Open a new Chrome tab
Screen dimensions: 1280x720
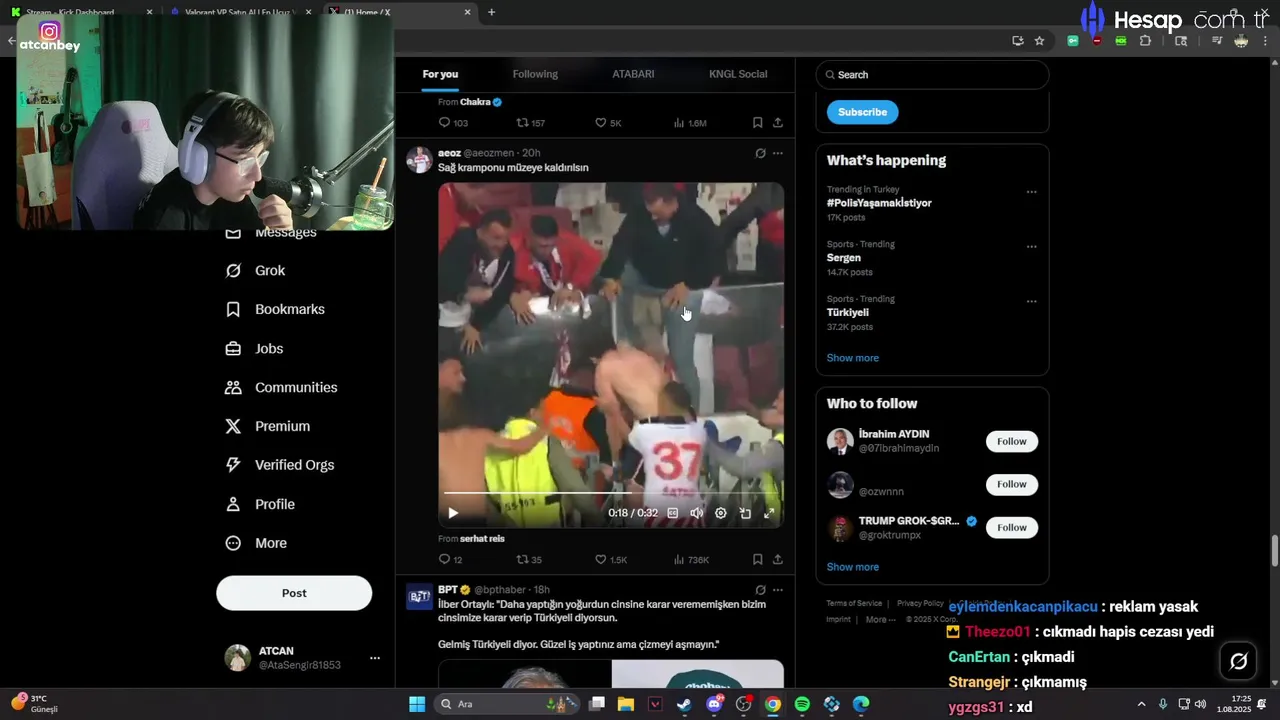pyautogui.click(x=491, y=12)
